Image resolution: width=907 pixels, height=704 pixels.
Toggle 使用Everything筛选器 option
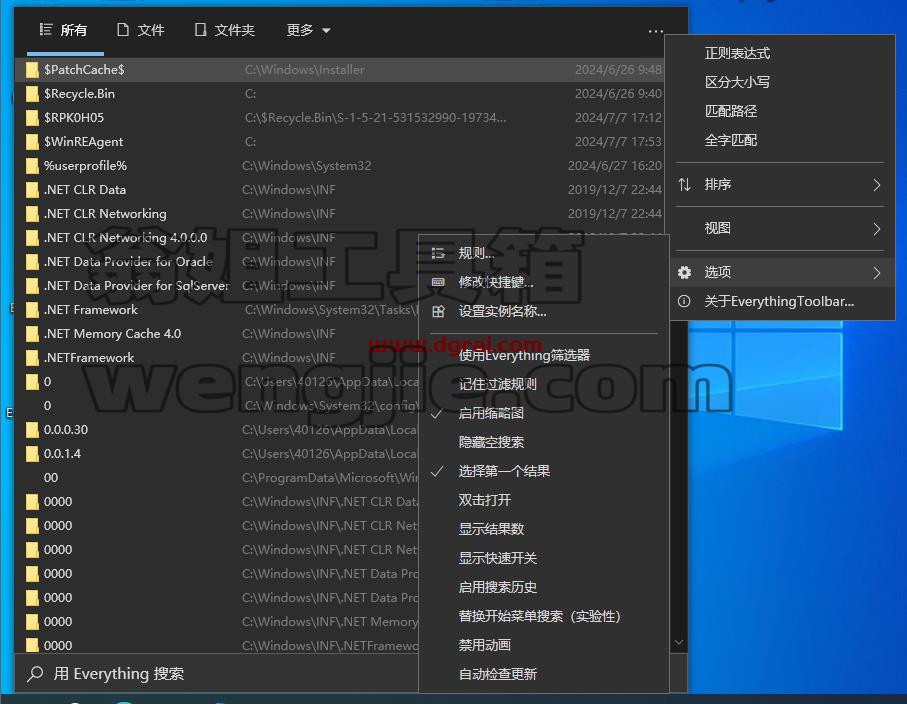[x=544, y=355]
